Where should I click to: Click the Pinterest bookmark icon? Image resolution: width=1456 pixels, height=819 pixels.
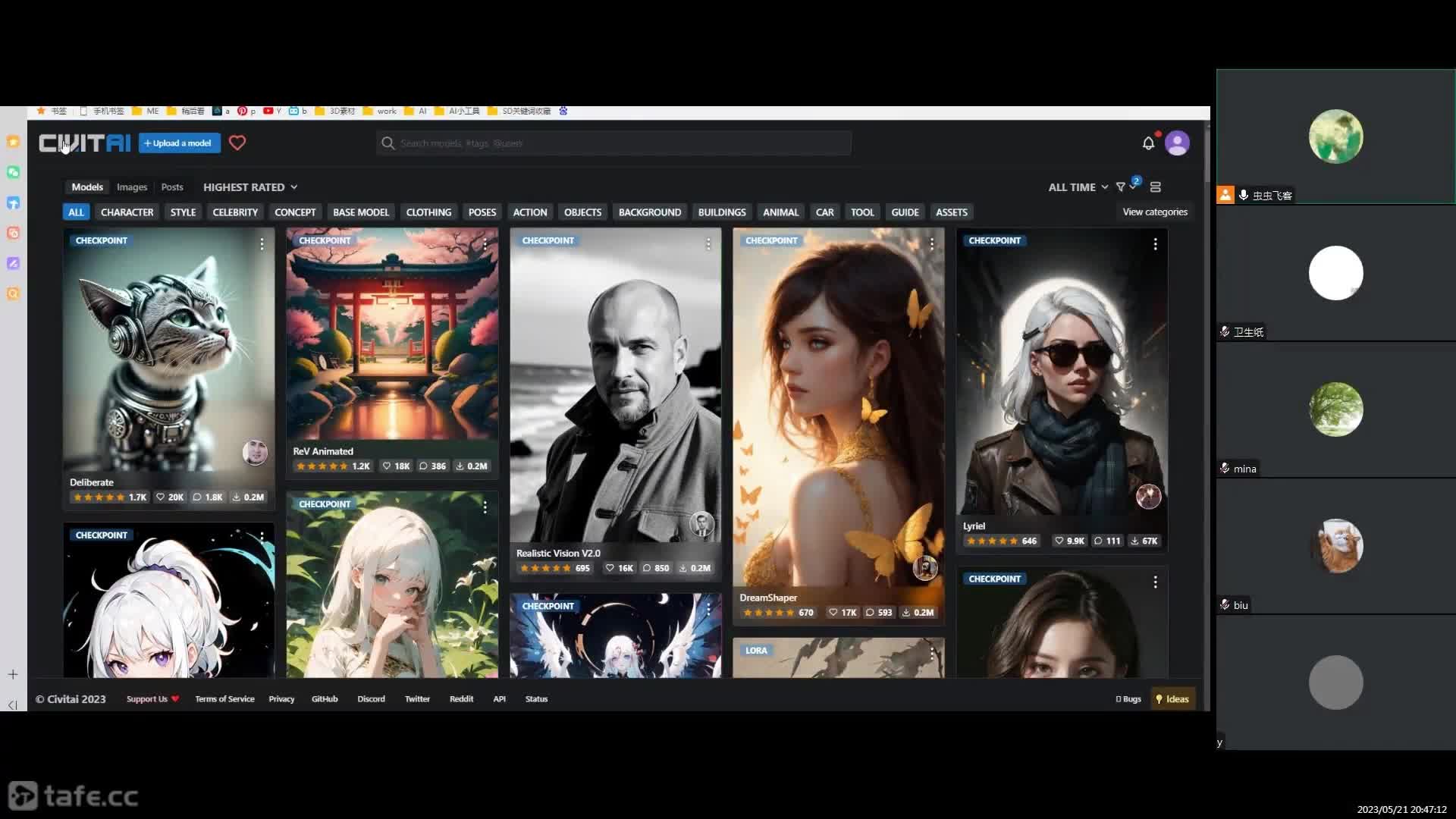click(x=242, y=111)
